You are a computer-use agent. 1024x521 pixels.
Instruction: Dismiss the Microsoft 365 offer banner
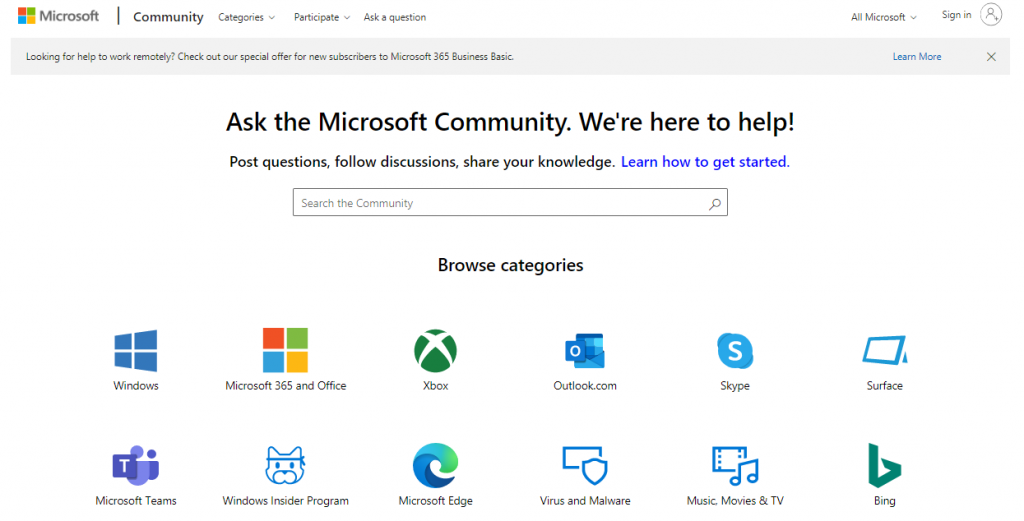[x=991, y=57]
